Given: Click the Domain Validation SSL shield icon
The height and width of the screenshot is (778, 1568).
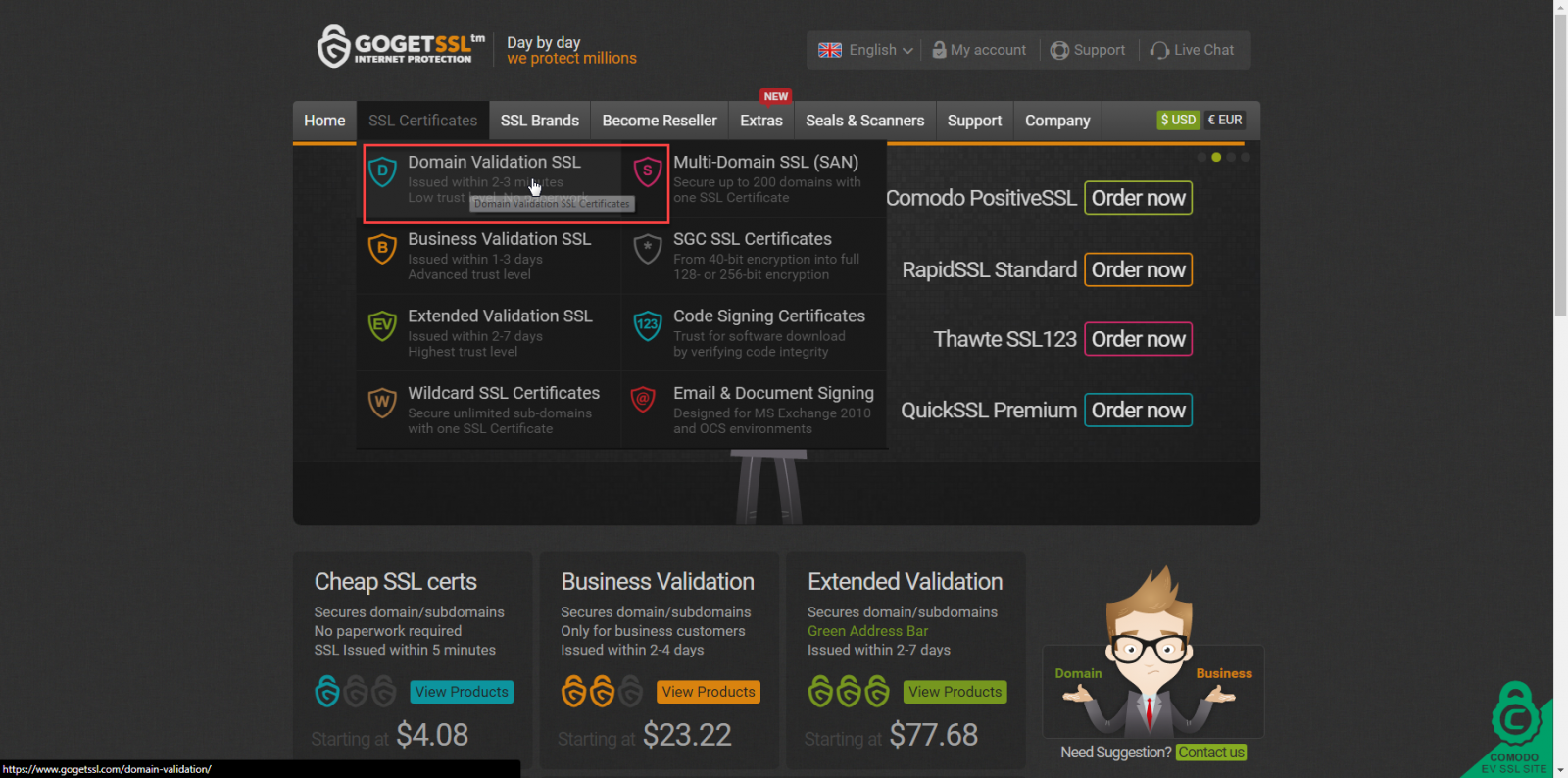Looking at the screenshot, I should click(x=382, y=173).
